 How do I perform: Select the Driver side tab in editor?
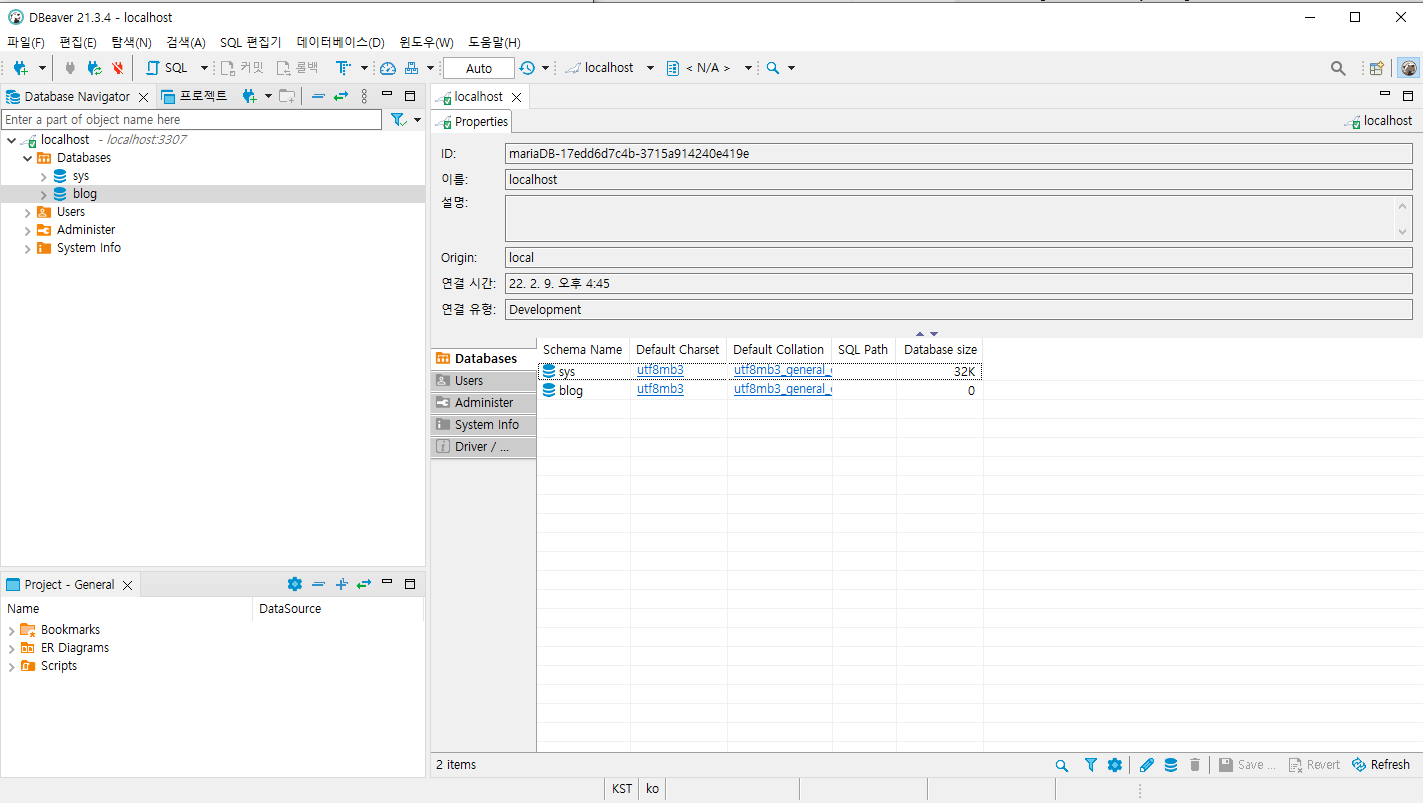tap(484, 447)
